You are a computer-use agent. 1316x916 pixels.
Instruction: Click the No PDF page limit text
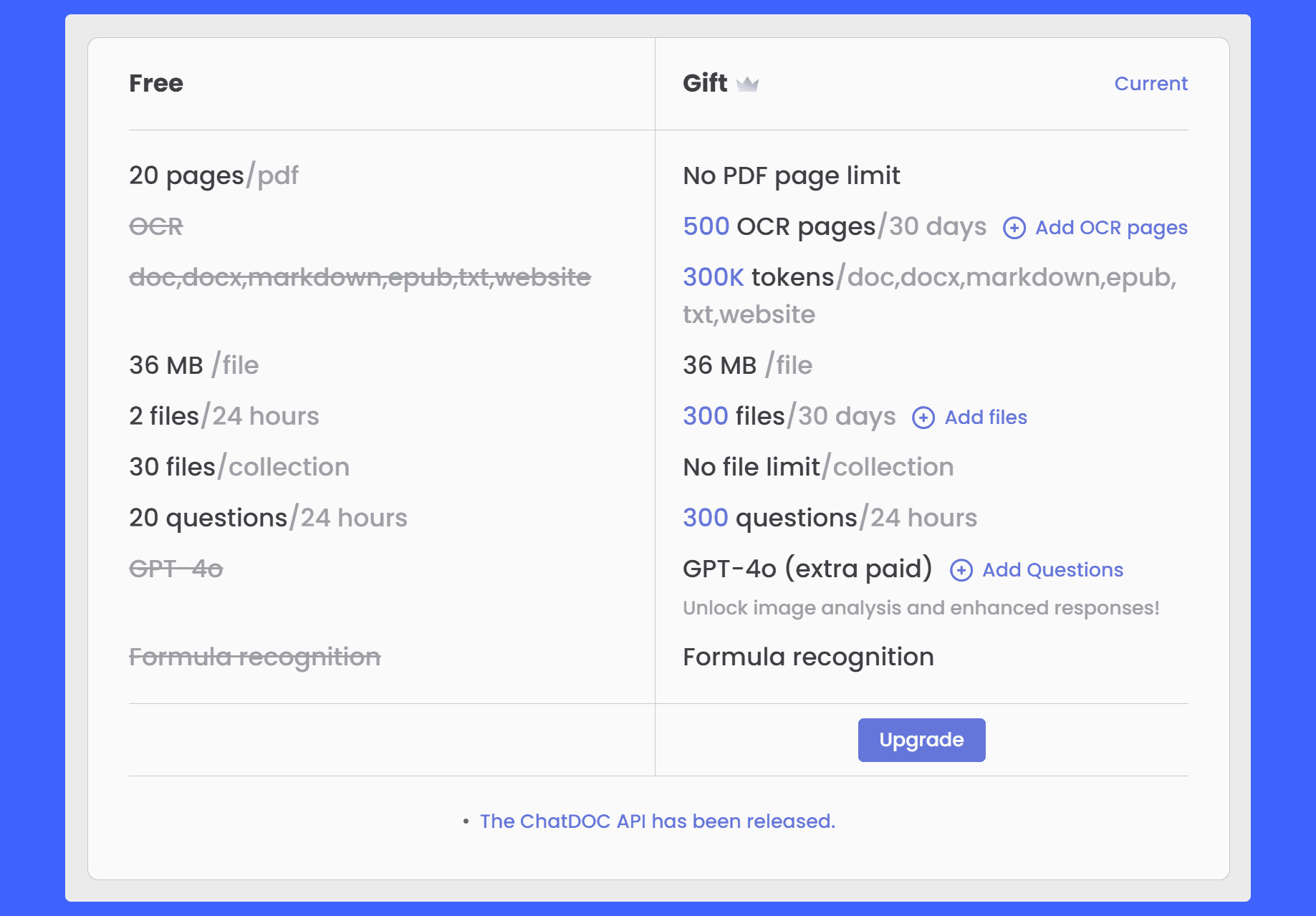point(791,175)
